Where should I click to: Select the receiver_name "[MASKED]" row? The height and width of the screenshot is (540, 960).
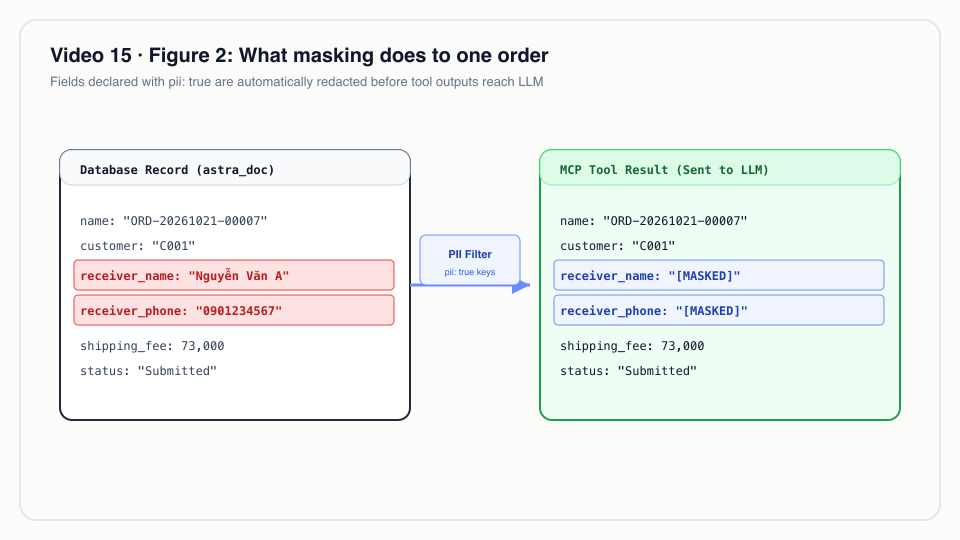click(719, 276)
